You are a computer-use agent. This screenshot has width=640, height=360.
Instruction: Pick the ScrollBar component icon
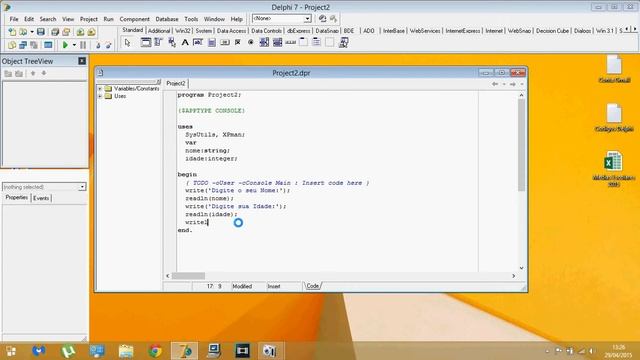coord(291,42)
